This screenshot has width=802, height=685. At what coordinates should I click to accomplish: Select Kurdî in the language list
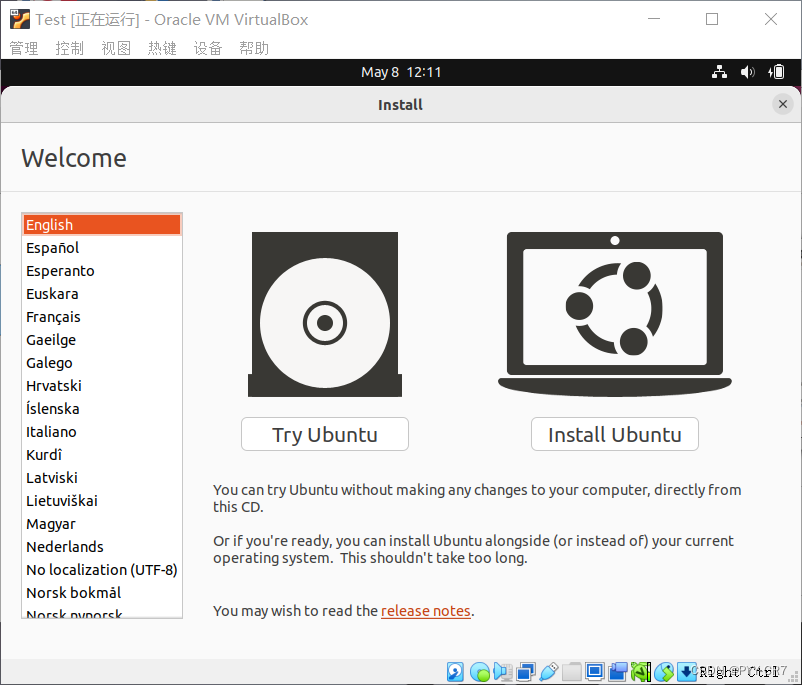pyautogui.click(x=102, y=455)
